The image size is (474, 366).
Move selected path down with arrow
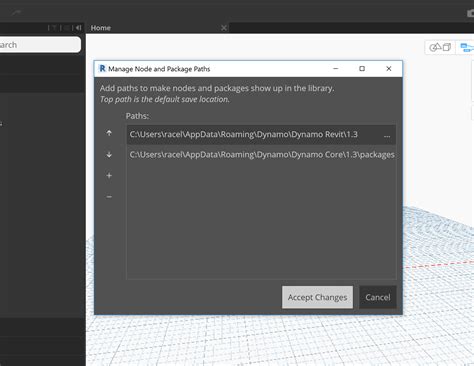(109, 155)
